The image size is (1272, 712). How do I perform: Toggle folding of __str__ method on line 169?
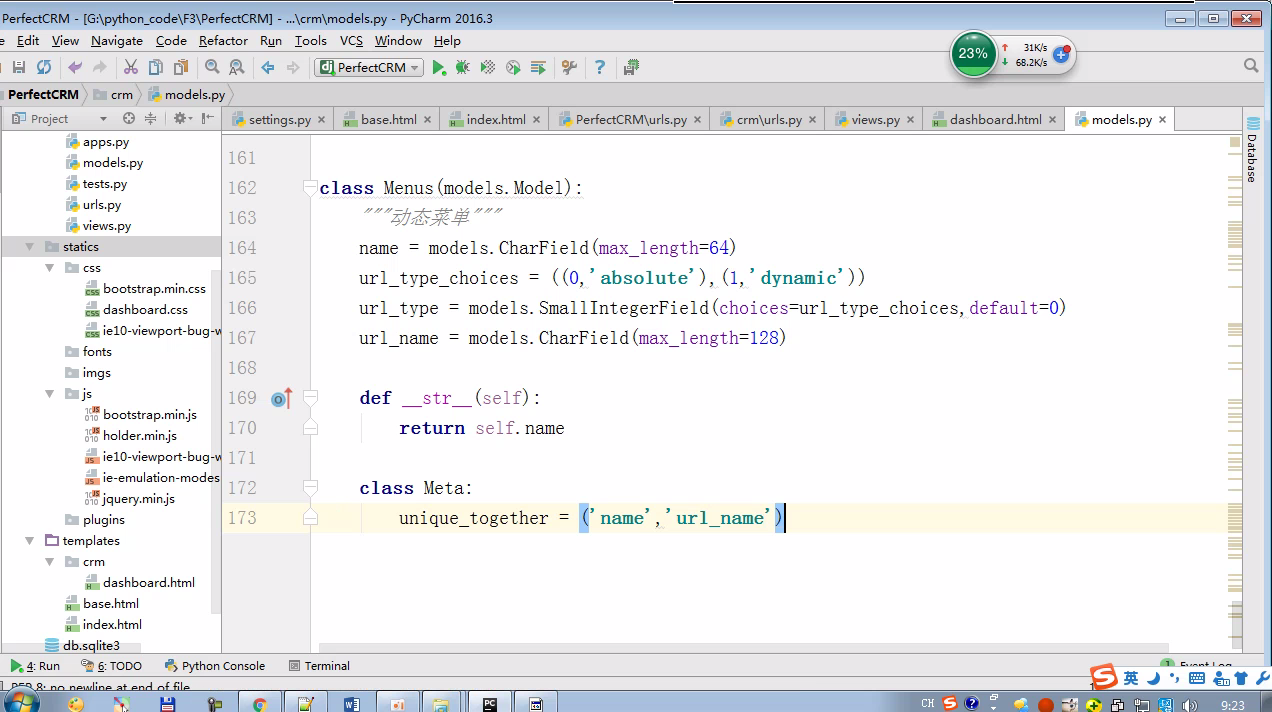(311, 398)
